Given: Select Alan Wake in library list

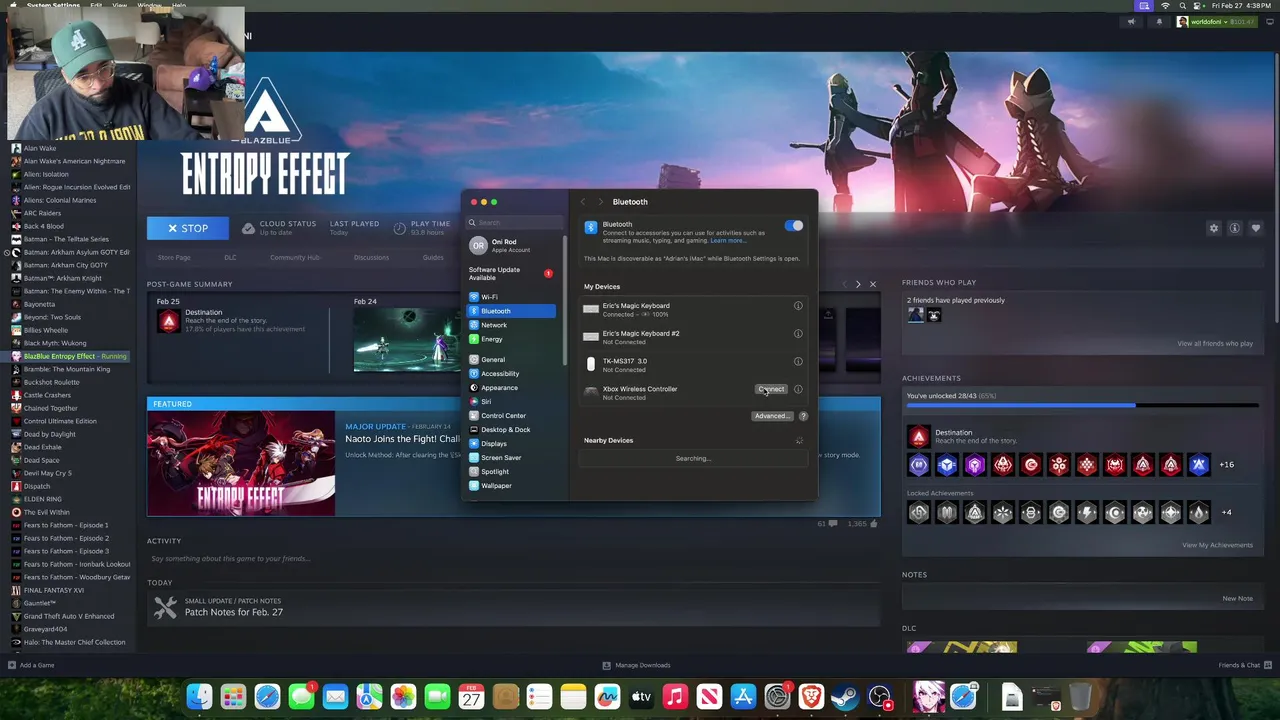Looking at the screenshot, I should click(x=69, y=148).
